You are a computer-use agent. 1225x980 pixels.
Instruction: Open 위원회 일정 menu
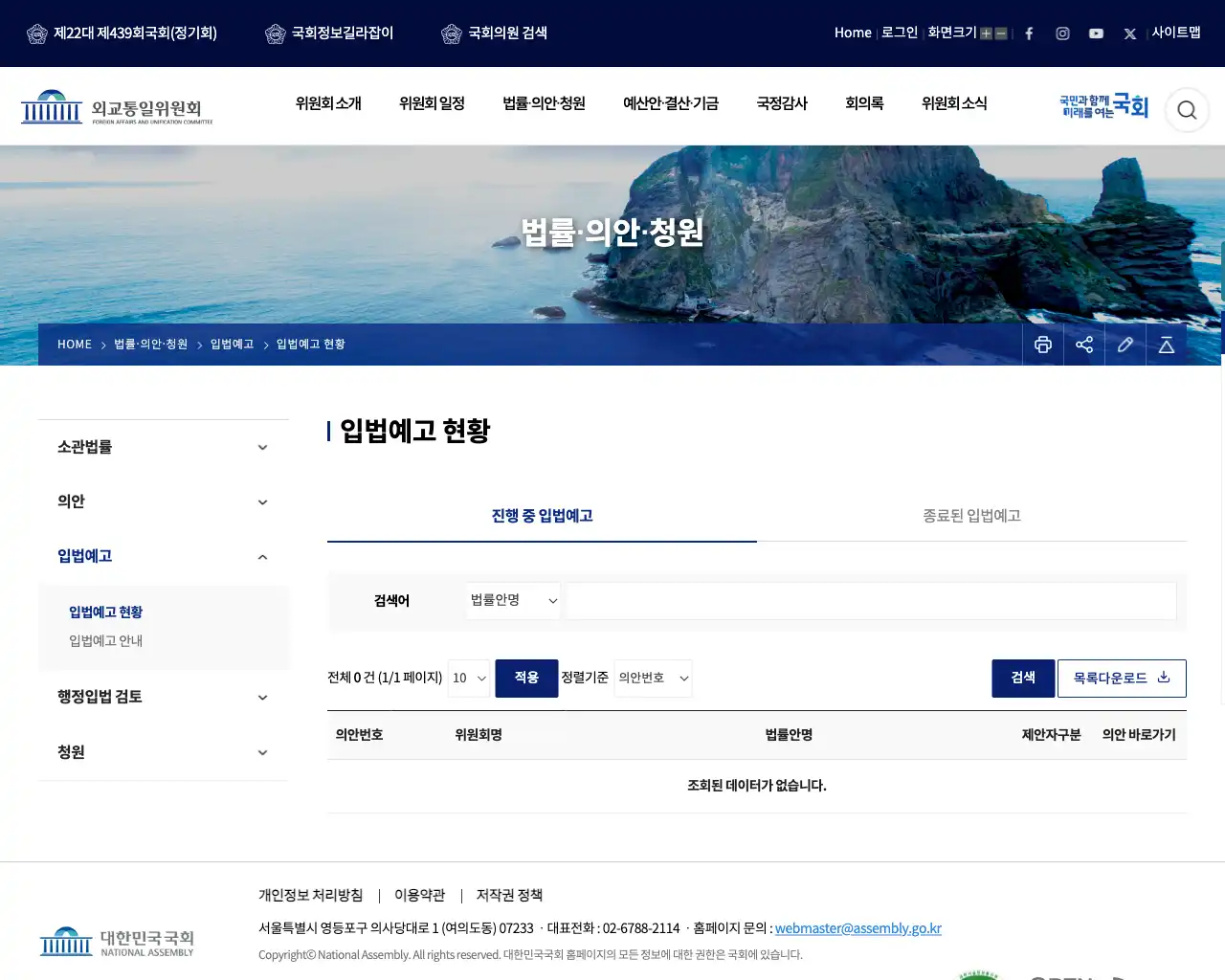(x=432, y=103)
